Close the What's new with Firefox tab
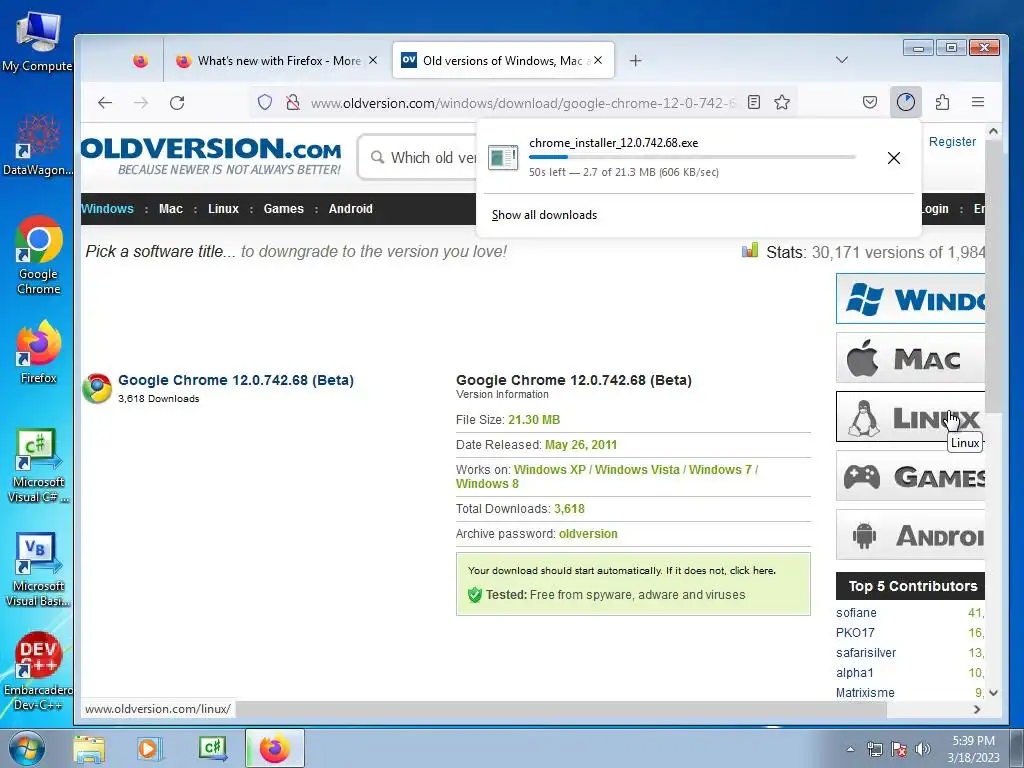Viewport: 1024px width, 768px height. pyautogui.click(x=373, y=60)
